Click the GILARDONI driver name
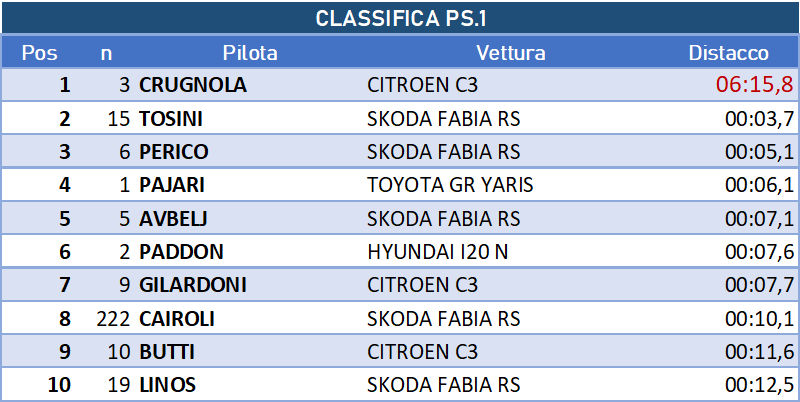This screenshot has height=402, width=800. tap(192, 285)
